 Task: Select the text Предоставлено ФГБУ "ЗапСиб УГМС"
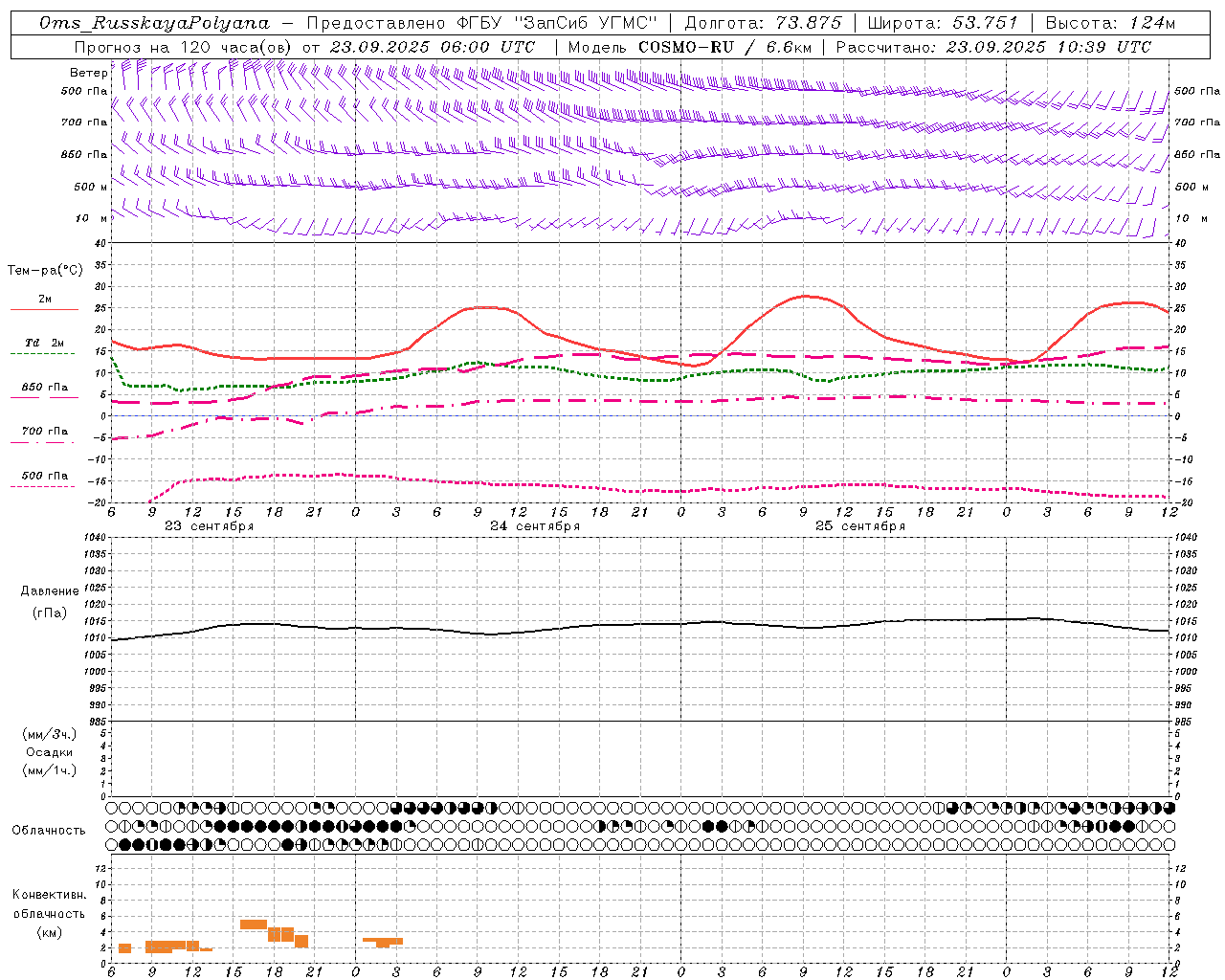point(482,24)
